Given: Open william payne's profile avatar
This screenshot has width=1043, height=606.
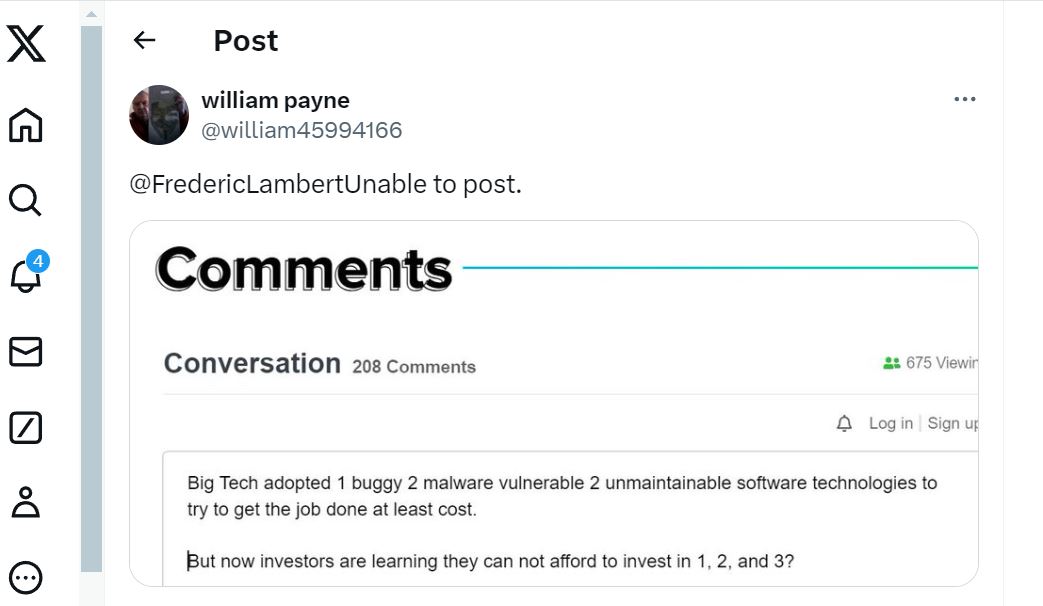Looking at the screenshot, I should (159, 115).
